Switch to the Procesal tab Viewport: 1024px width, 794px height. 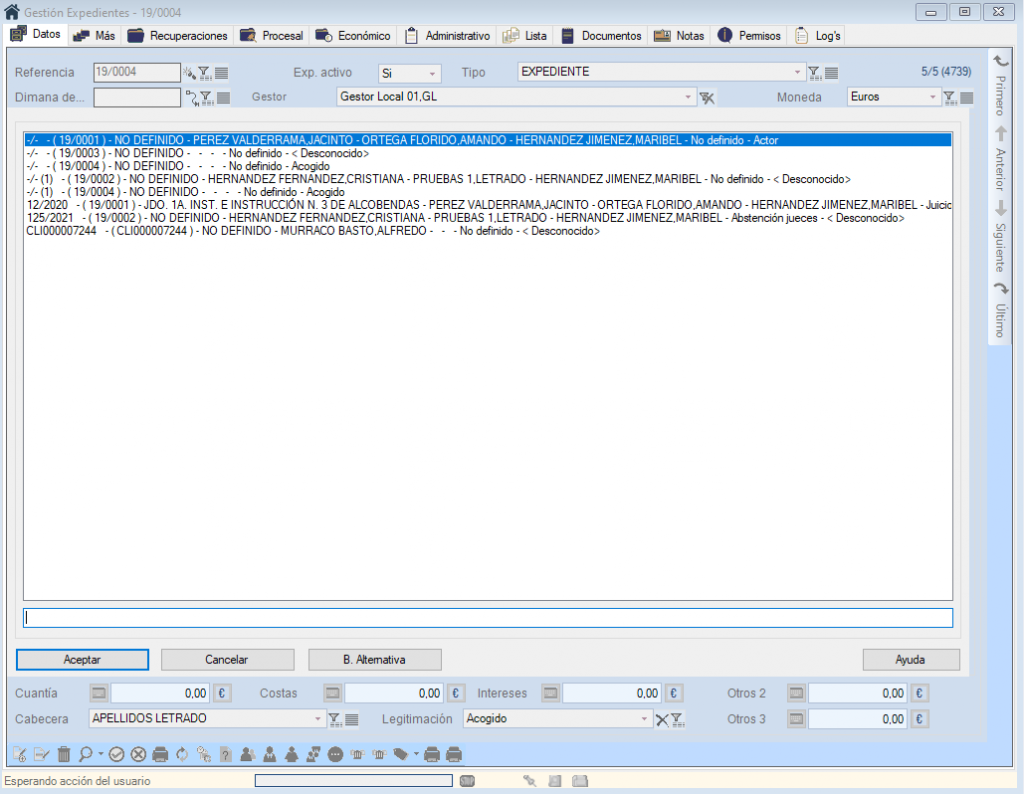coord(272,36)
